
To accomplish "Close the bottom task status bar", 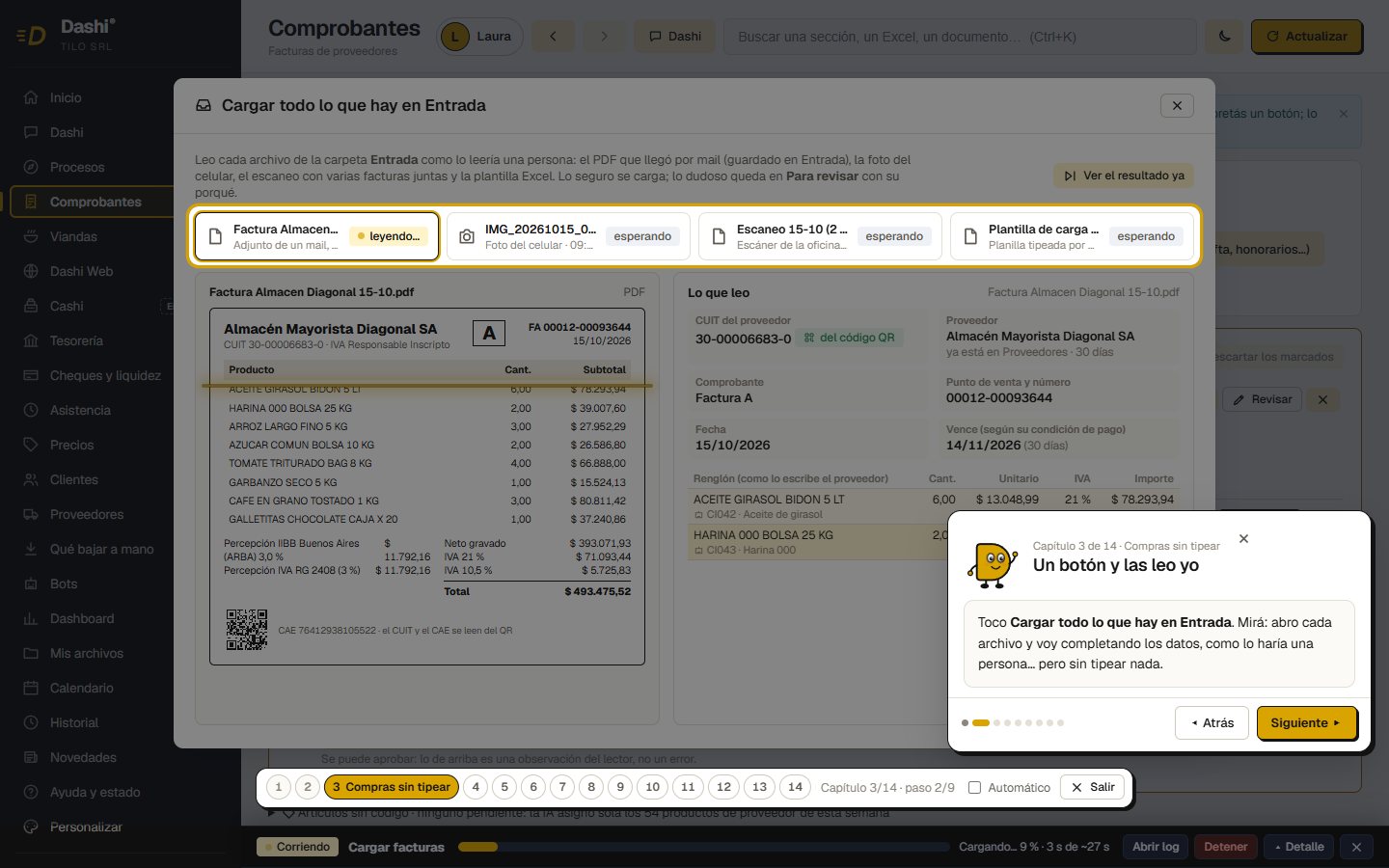I will [1356, 847].
